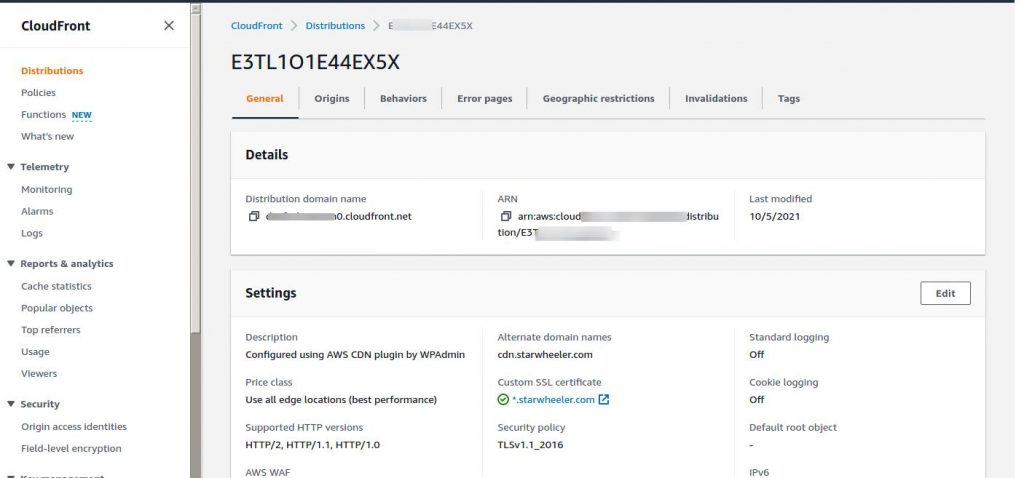Viewport: 1024px width, 478px height.
Task: Collapse the Security section
Action: pos(10,404)
